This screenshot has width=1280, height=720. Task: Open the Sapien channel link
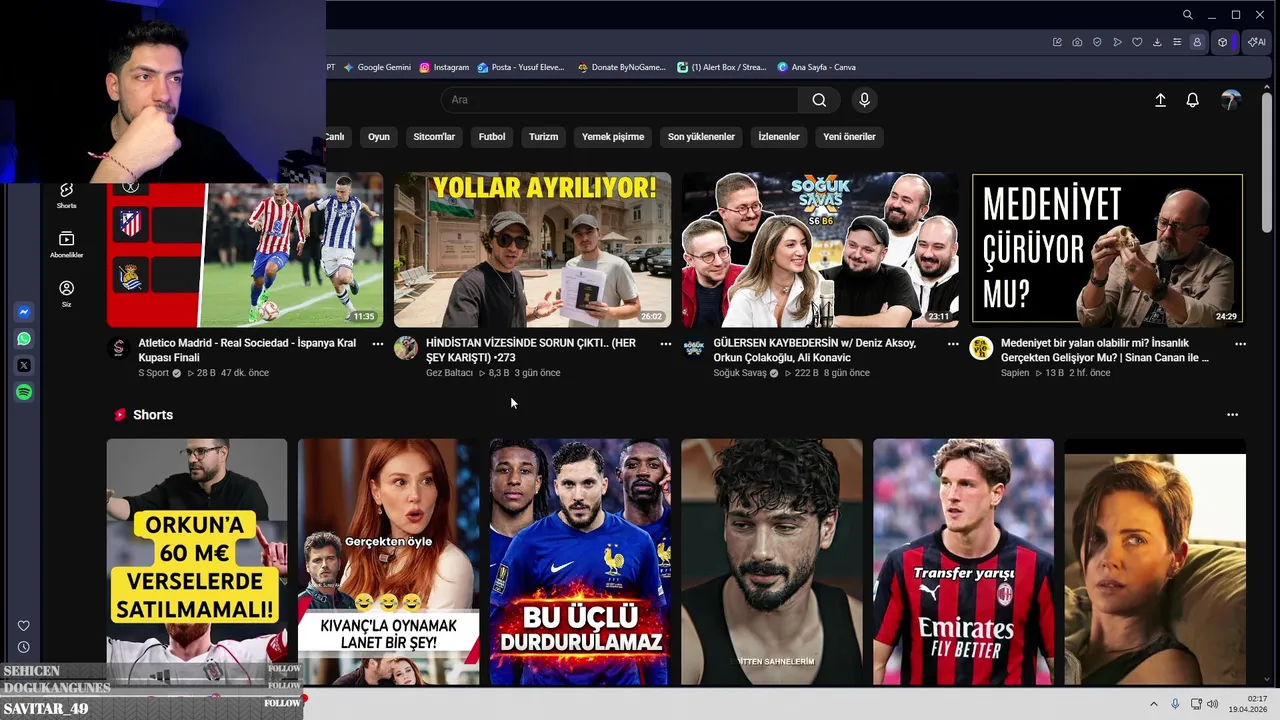coord(1015,373)
